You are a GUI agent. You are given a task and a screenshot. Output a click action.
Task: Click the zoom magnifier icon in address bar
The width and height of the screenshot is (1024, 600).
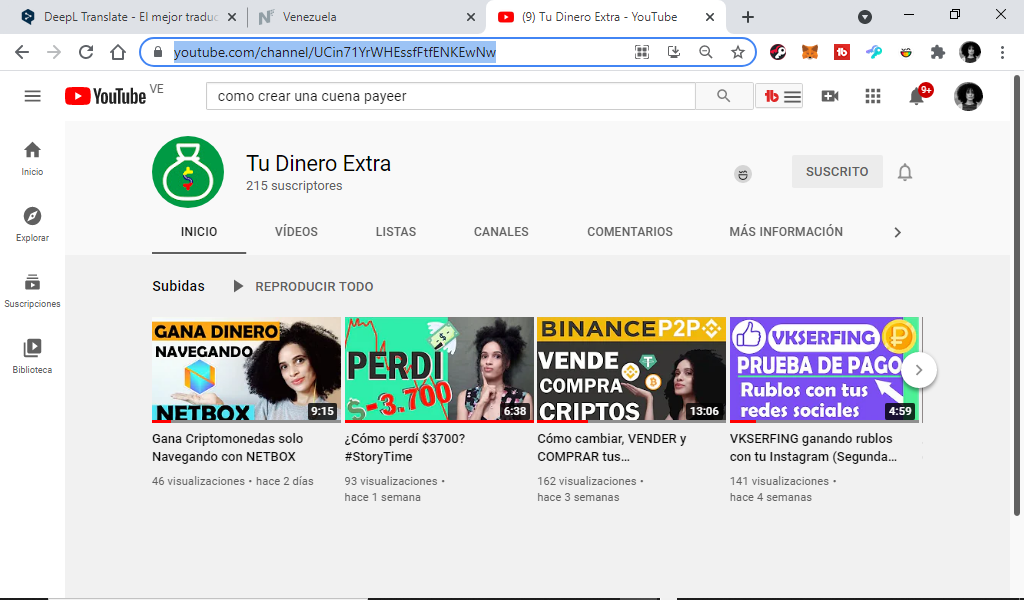pyautogui.click(x=706, y=52)
